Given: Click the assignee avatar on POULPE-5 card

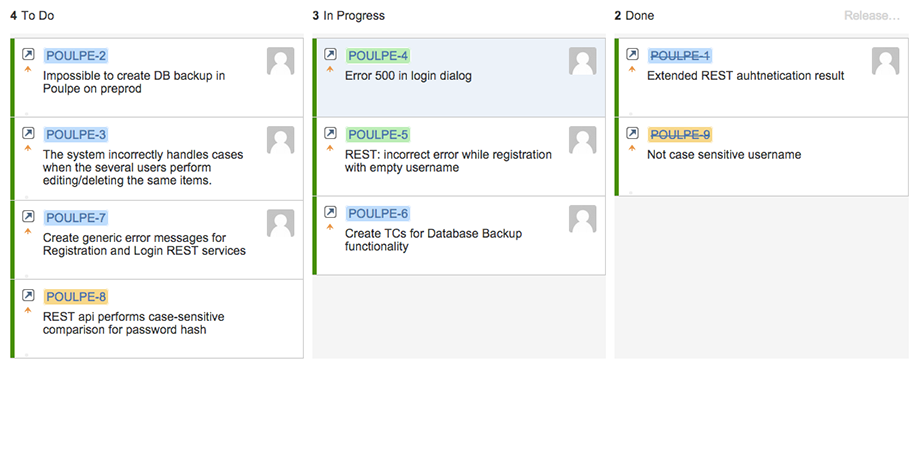Looking at the screenshot, I should (x=583, y=140).
